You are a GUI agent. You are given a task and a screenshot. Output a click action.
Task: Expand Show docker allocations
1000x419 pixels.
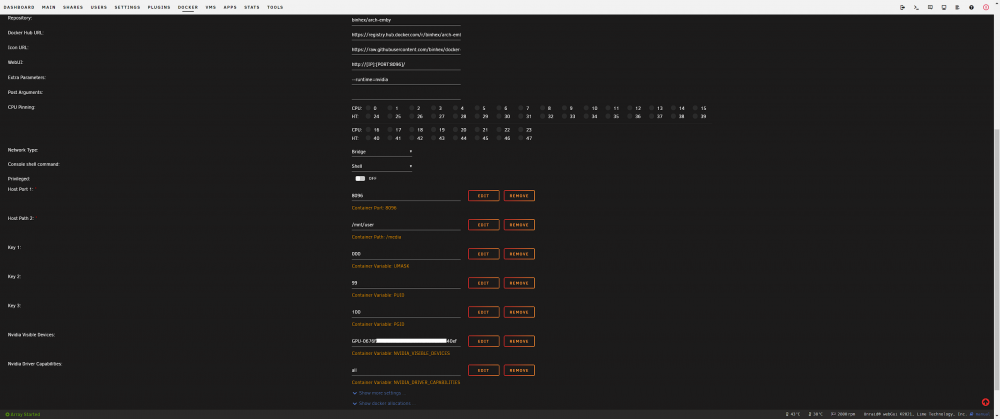click(x=382, y=403)
